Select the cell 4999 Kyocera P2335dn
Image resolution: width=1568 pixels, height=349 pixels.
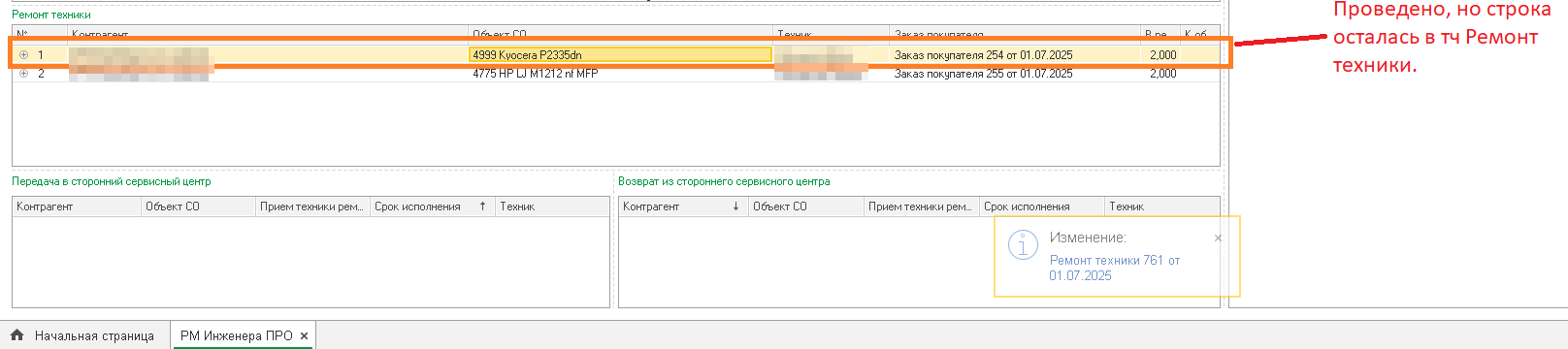(620, 55)
